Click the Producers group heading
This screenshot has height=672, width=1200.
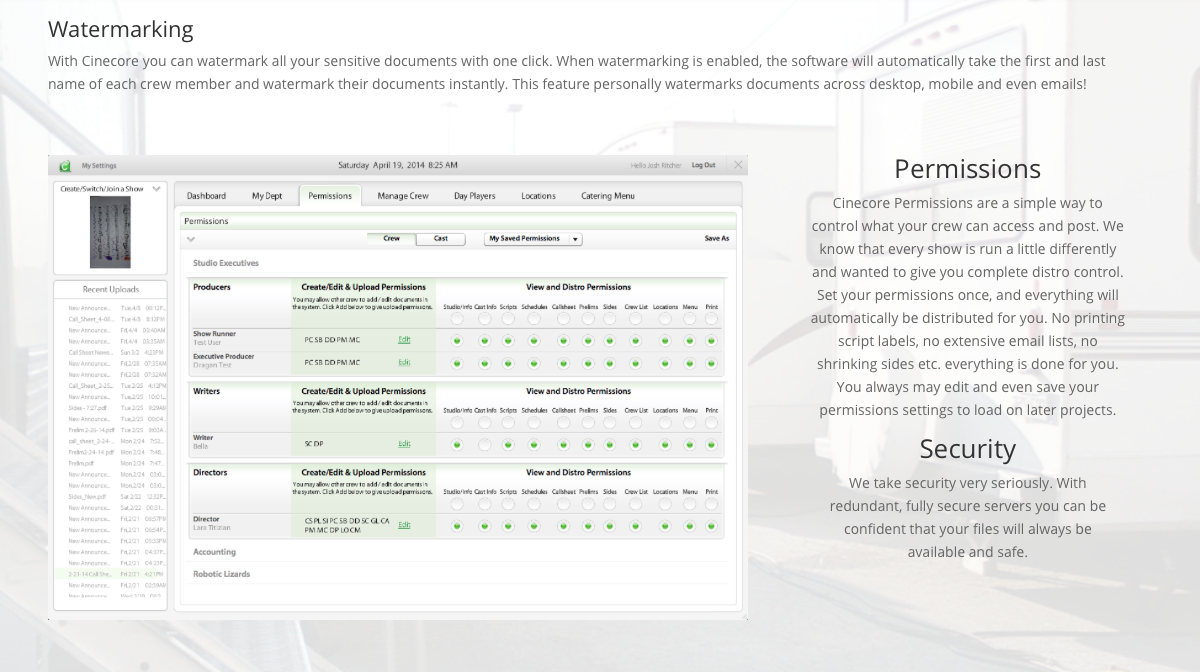pyautogui.click(x=212, y=287)
